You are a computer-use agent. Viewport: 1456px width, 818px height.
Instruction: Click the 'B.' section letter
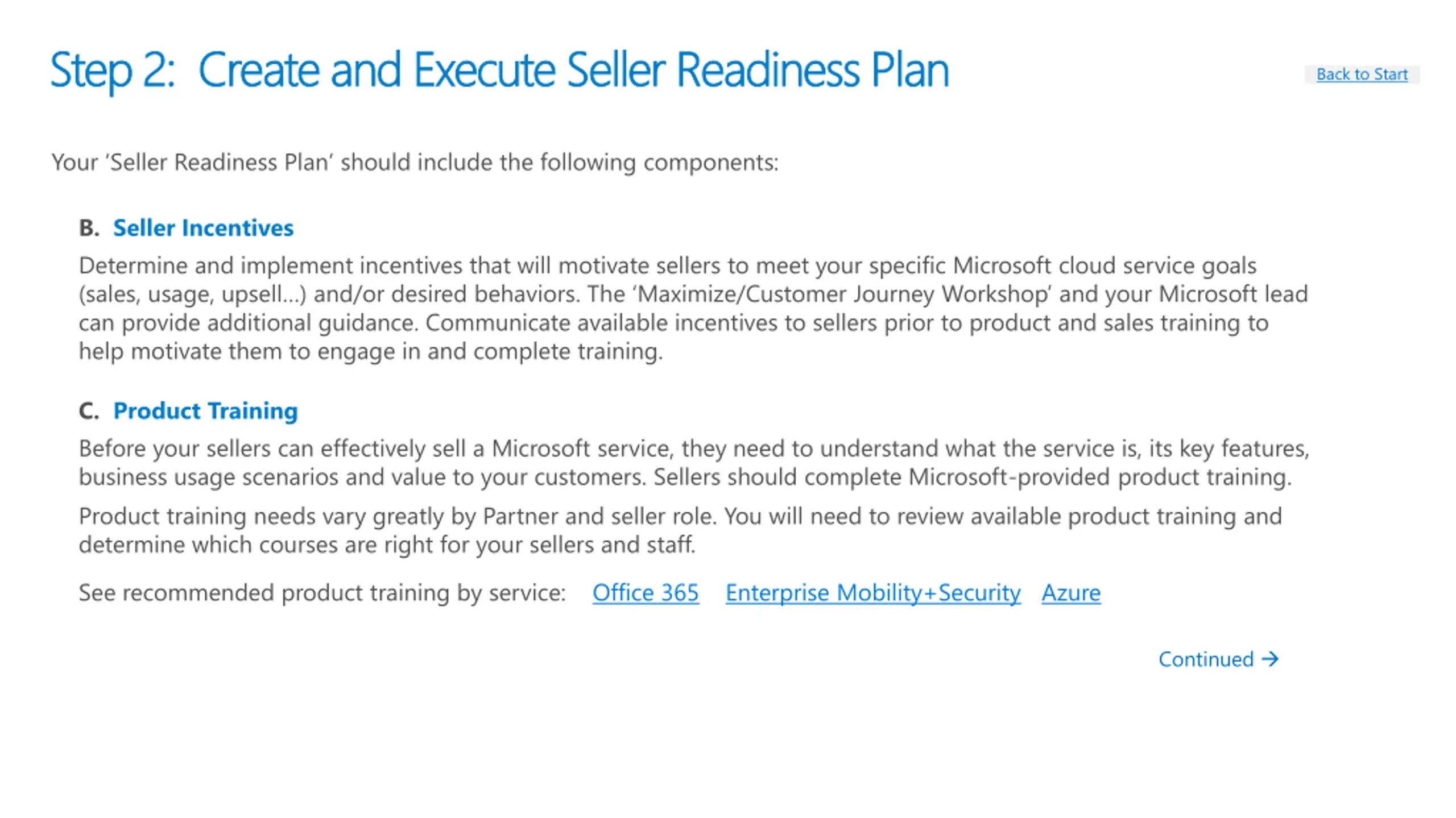(89, 227)
